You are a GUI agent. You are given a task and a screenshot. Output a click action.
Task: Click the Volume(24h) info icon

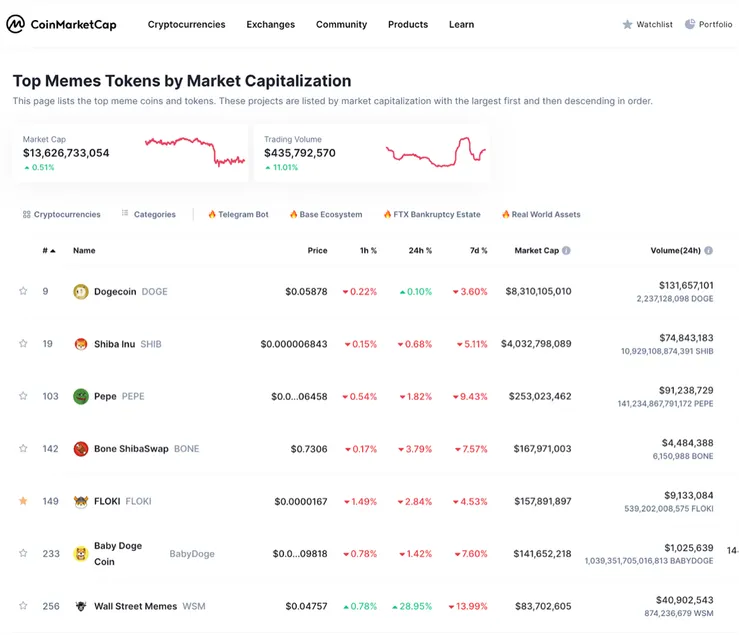709,251
